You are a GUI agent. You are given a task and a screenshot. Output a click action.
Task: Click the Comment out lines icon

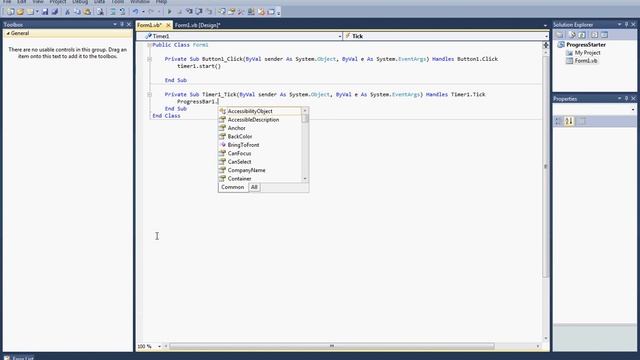pos(113,12)
